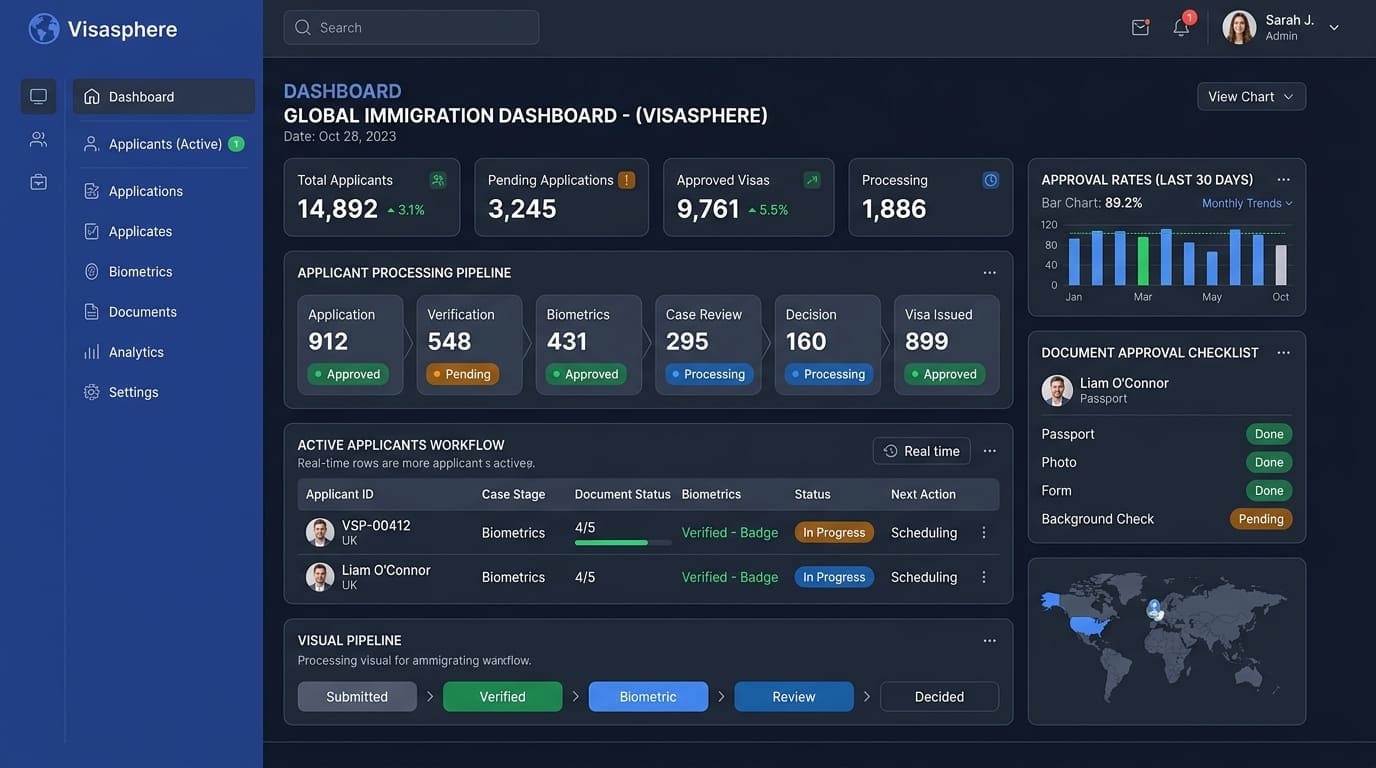The width and height of the screenshot is (1376, 768).
Task: Select the Visa Issued stage card
Action: pos(946,345)
